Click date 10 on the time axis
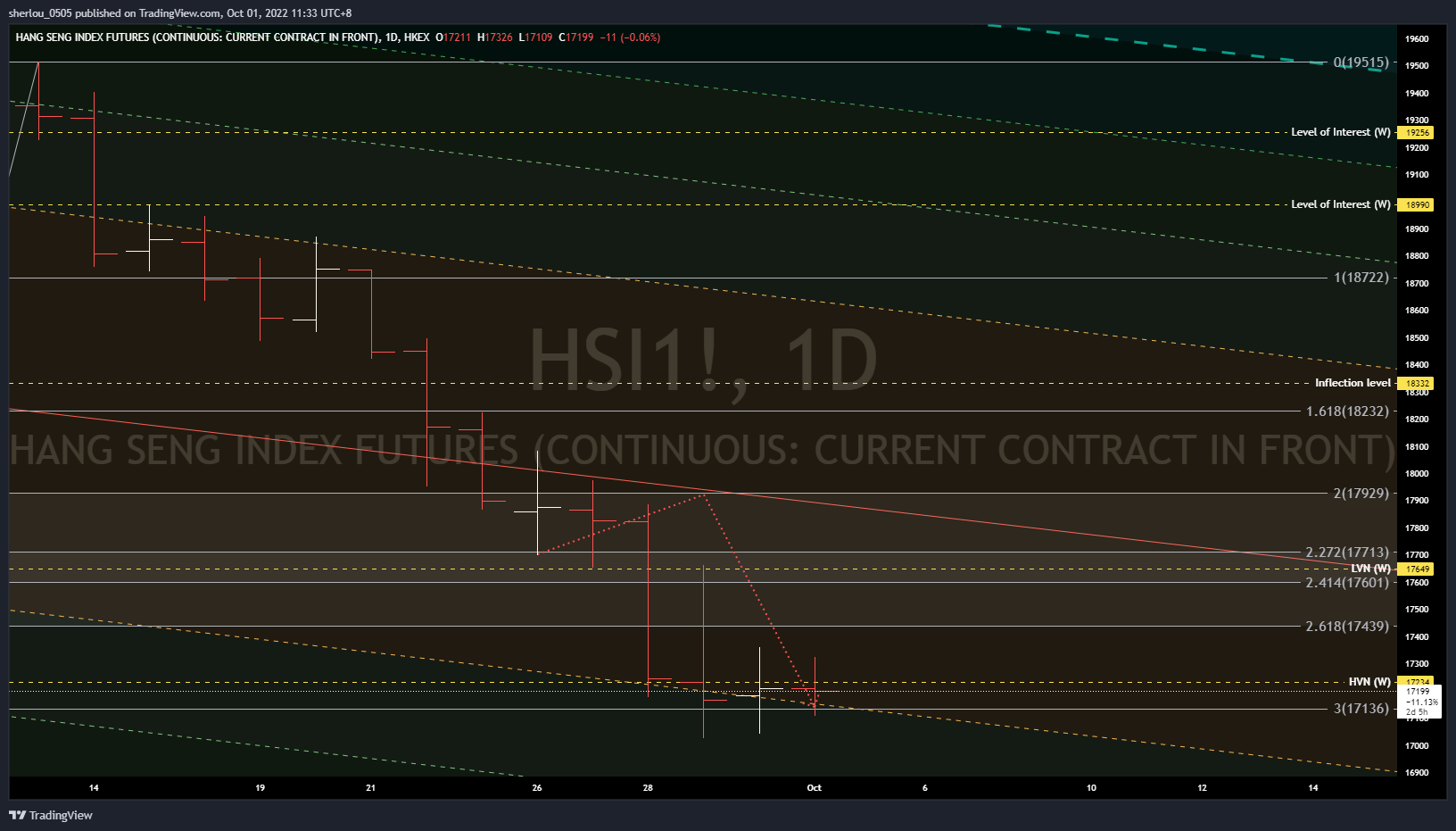 point(1091,788)
